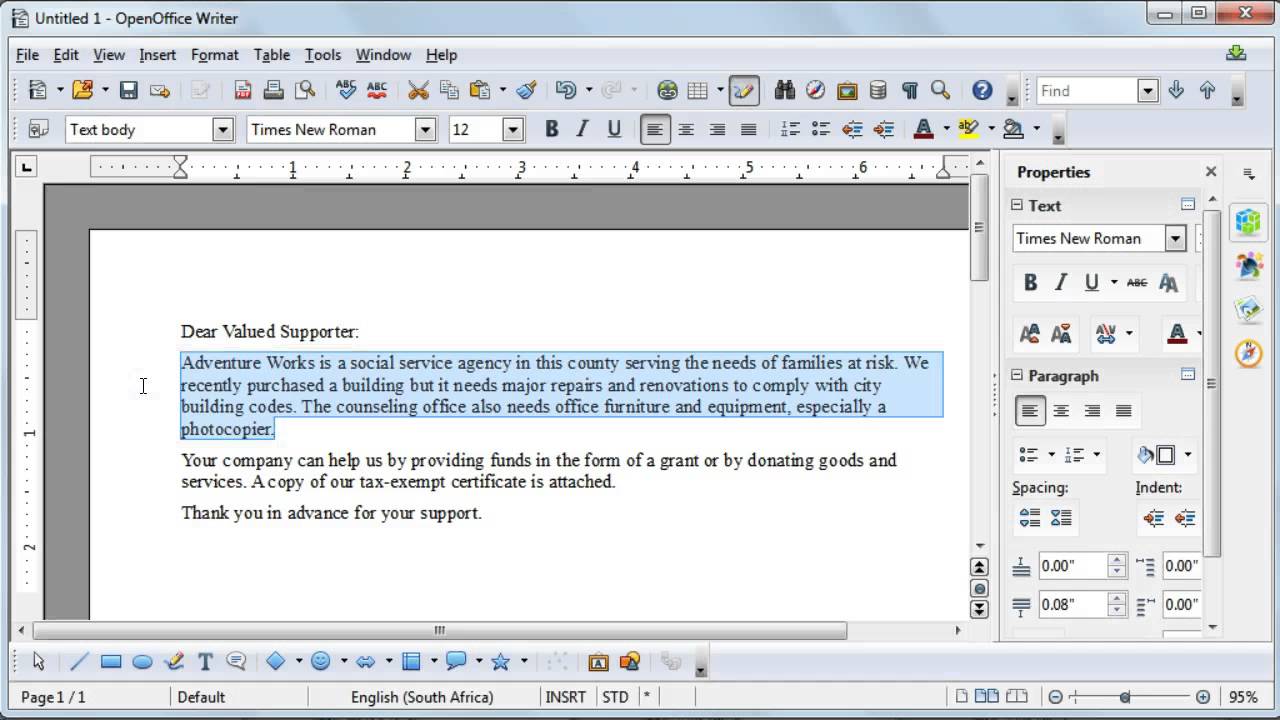The width and height of the screenshot is (1280, 720).
Task: Click the Print icon in toolbar
Action: (x=273, y=91)
